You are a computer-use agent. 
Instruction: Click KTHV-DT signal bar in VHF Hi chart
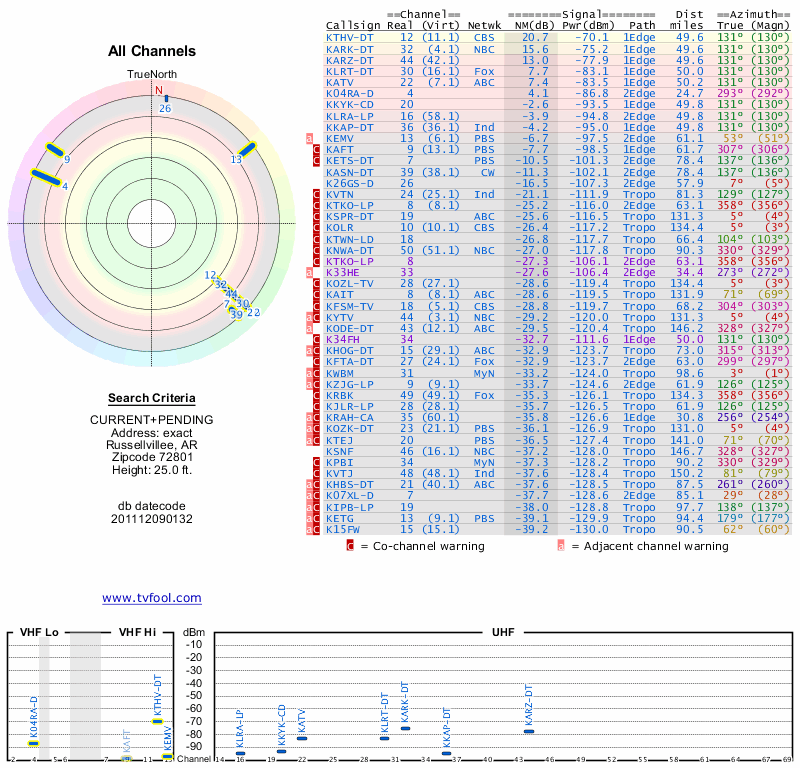pos(157,721)
